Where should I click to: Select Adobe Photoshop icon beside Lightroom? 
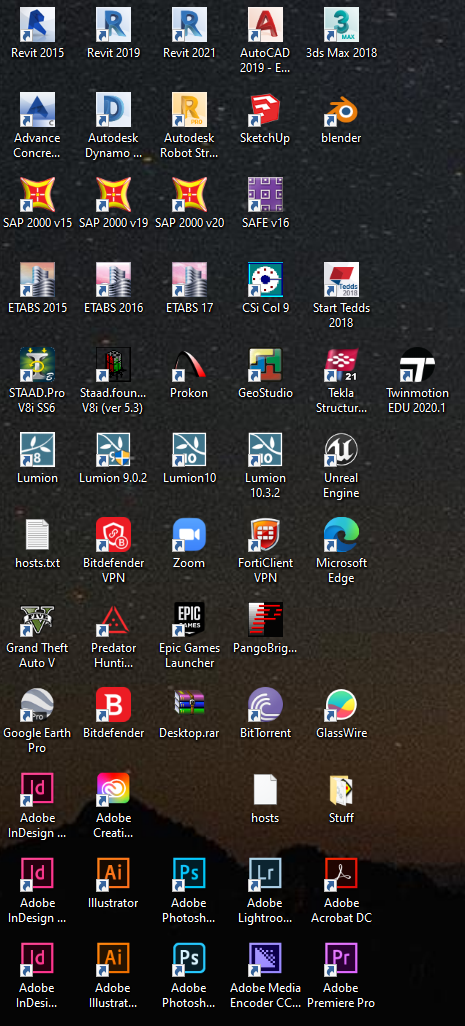click(189, 876)
